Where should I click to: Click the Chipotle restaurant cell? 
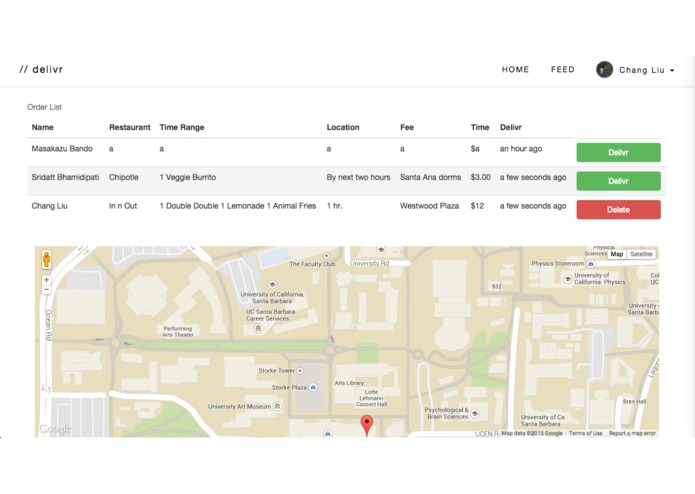click(x=124, y=177)
